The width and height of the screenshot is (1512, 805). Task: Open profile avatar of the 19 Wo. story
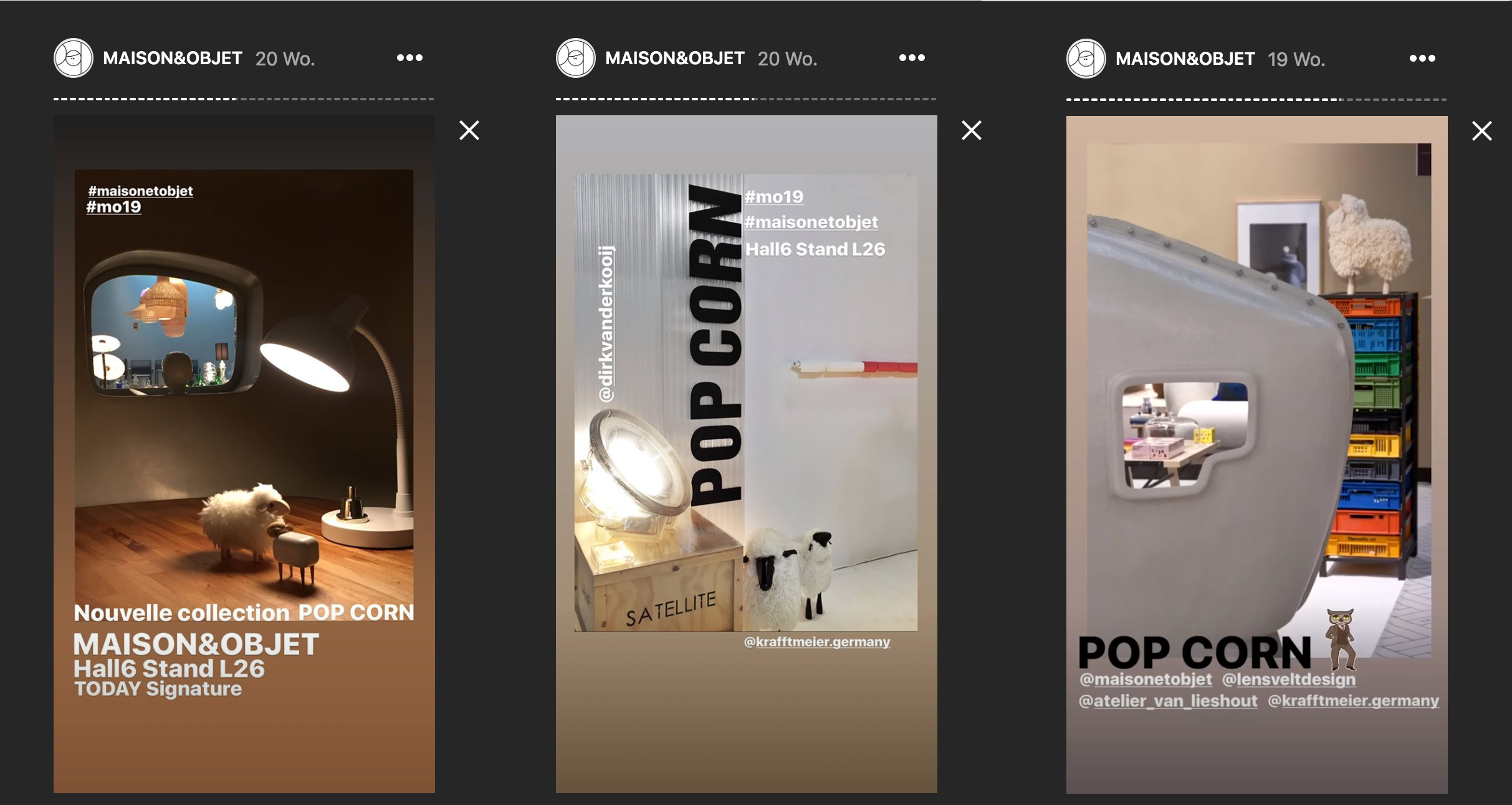click(1086, 59)
